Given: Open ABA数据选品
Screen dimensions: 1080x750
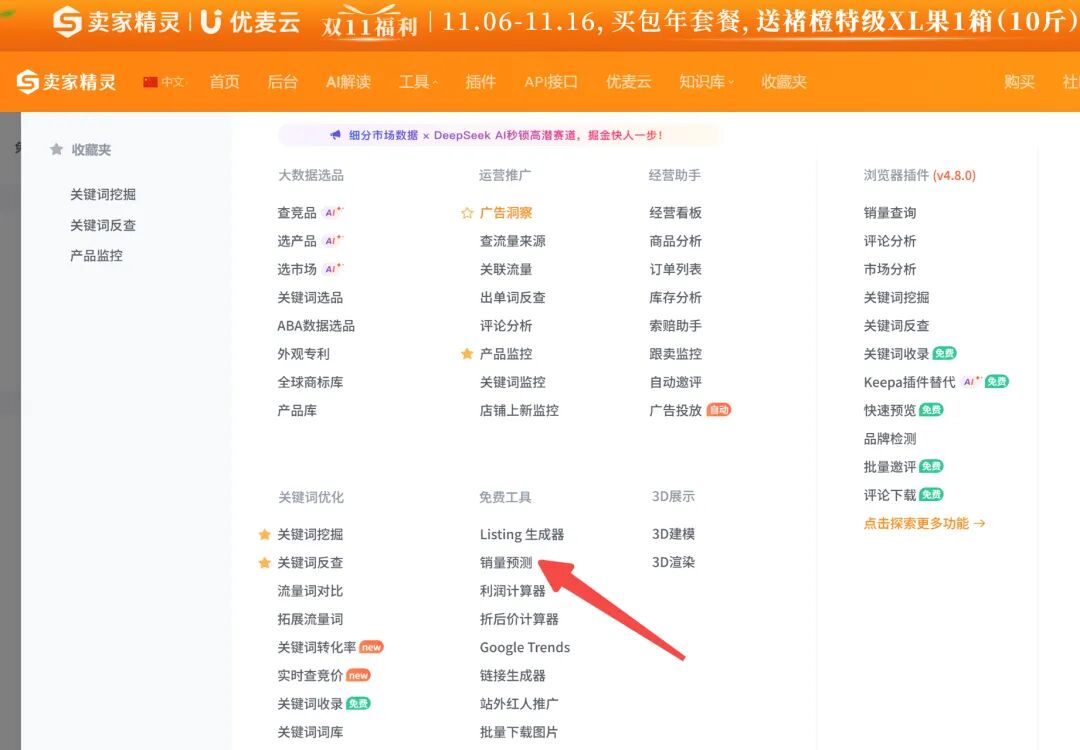Looking at the screenshot, I should pos(316,326).
